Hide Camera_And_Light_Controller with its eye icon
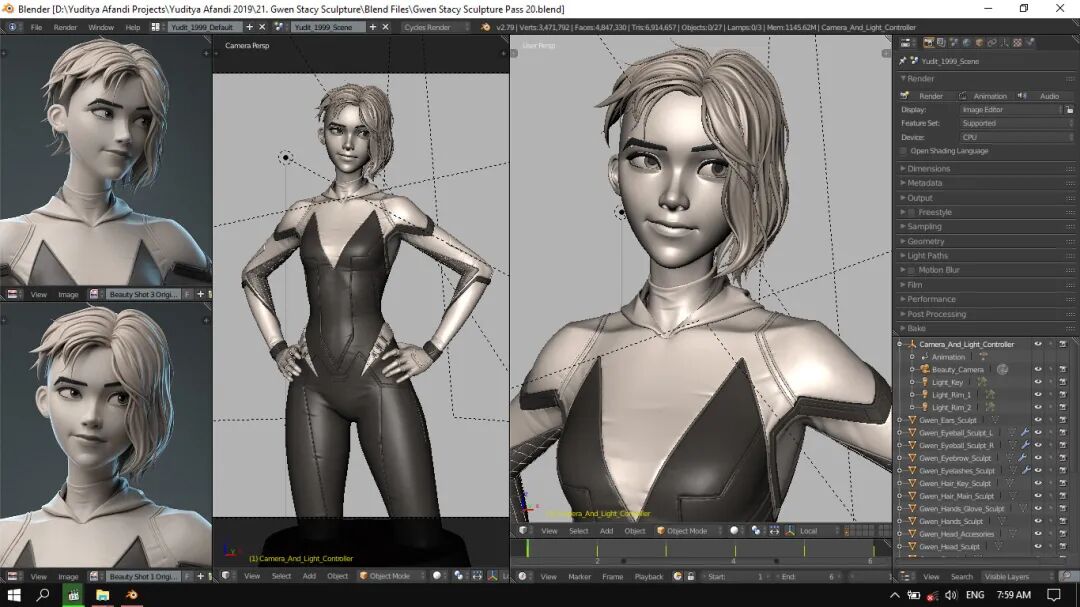This screenshot has width=1080, height=607. coord(1038,344)
